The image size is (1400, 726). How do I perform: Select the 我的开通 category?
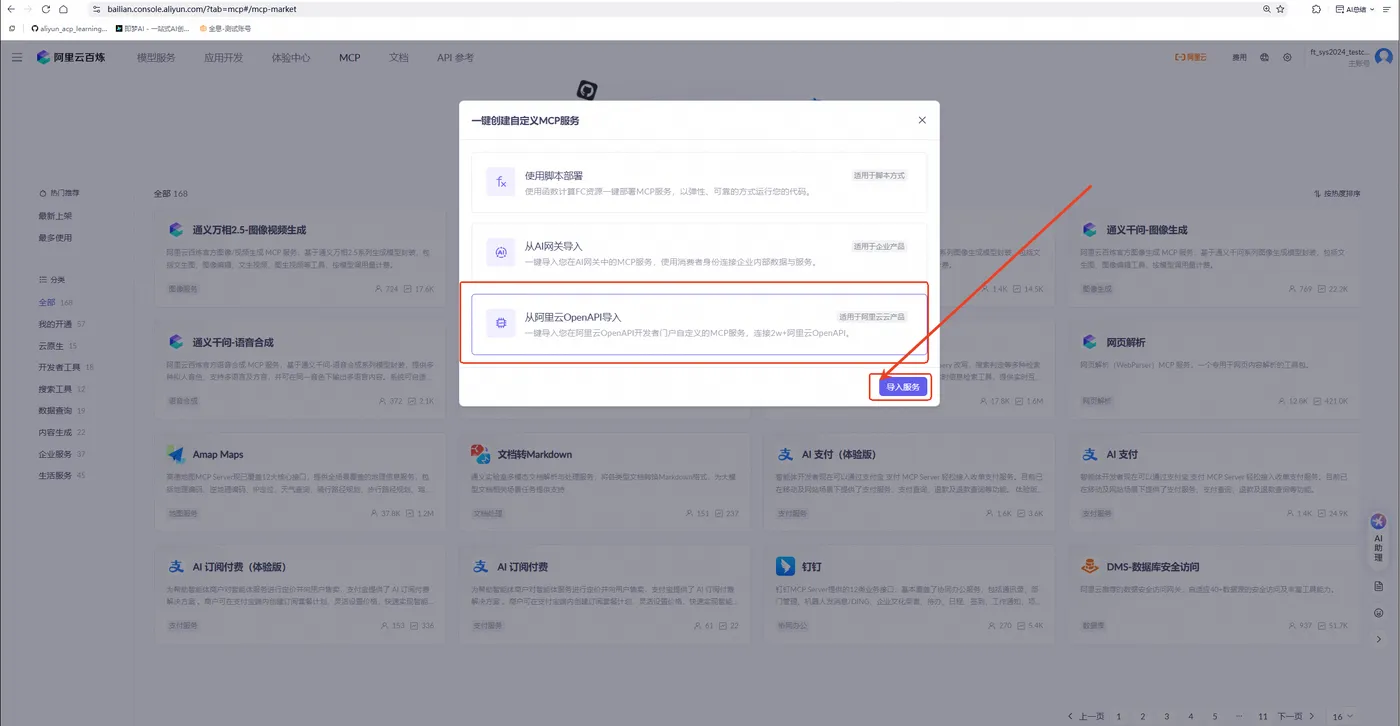coord(62,324)
